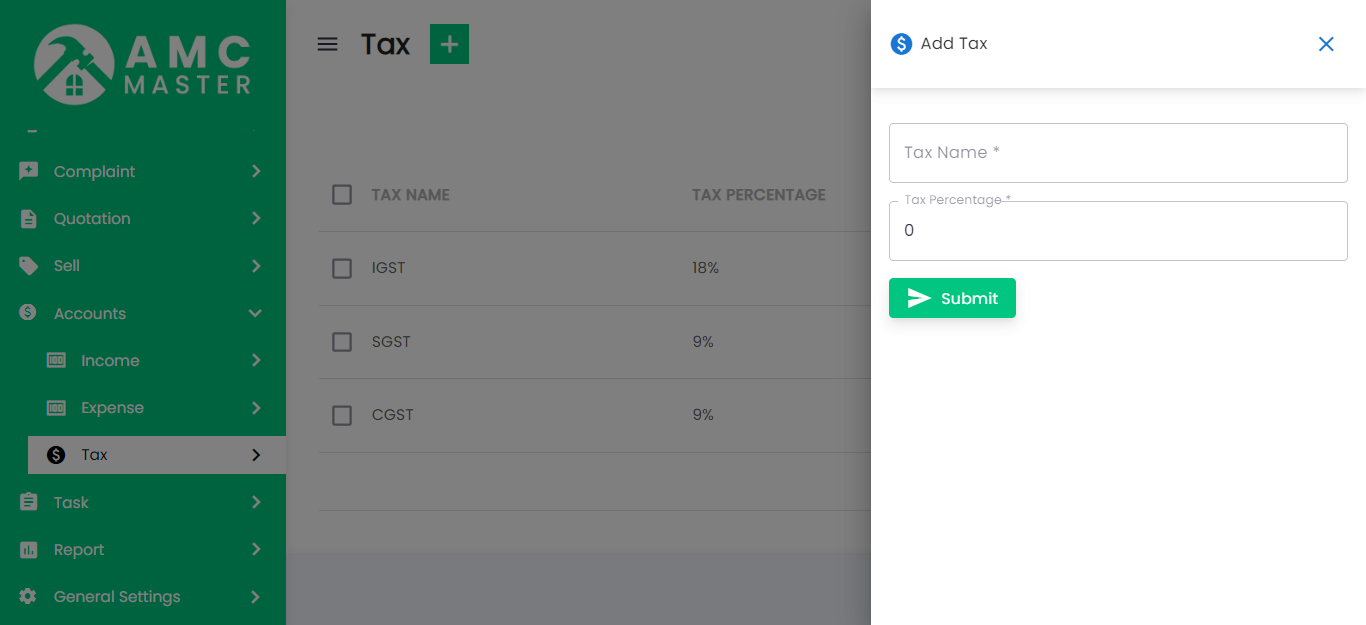Select the Quotation icon in sidebar
Image resolution: width=1366 pixels, height=625 pixels.
pyautogui.click(x=29, y=218)
